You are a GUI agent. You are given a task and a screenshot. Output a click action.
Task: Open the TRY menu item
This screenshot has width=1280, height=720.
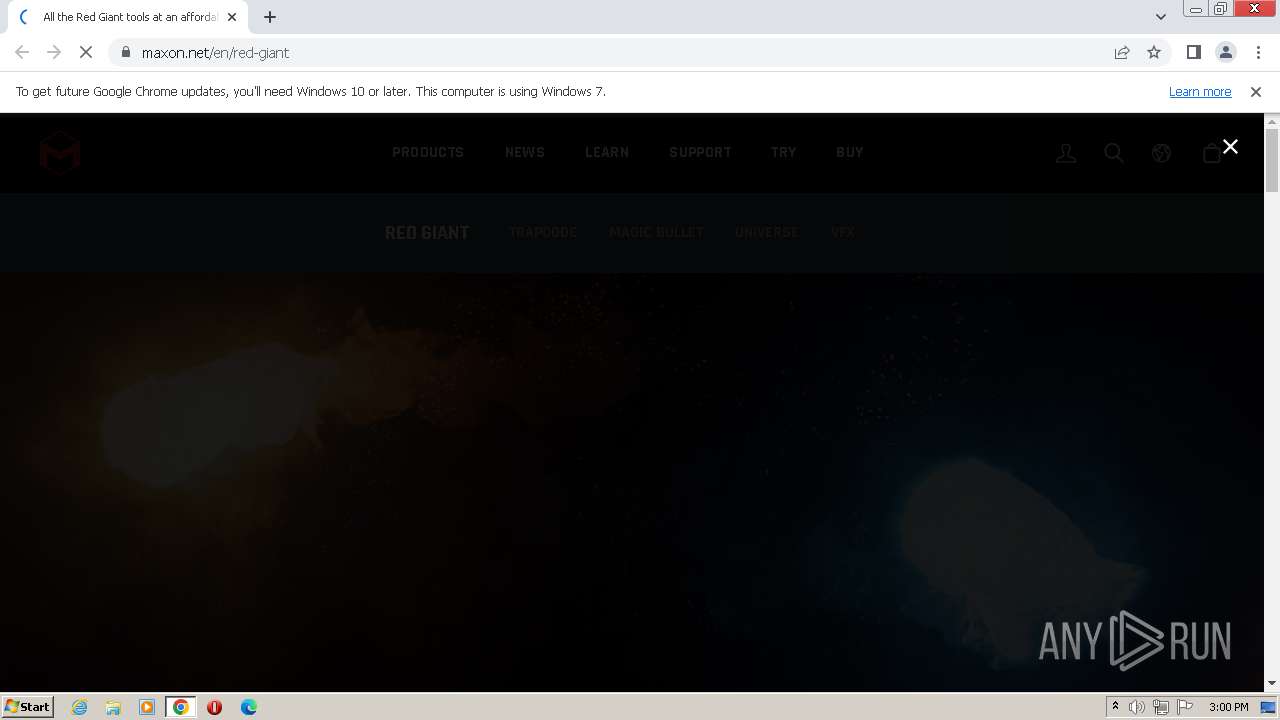(x=784, y=152)
